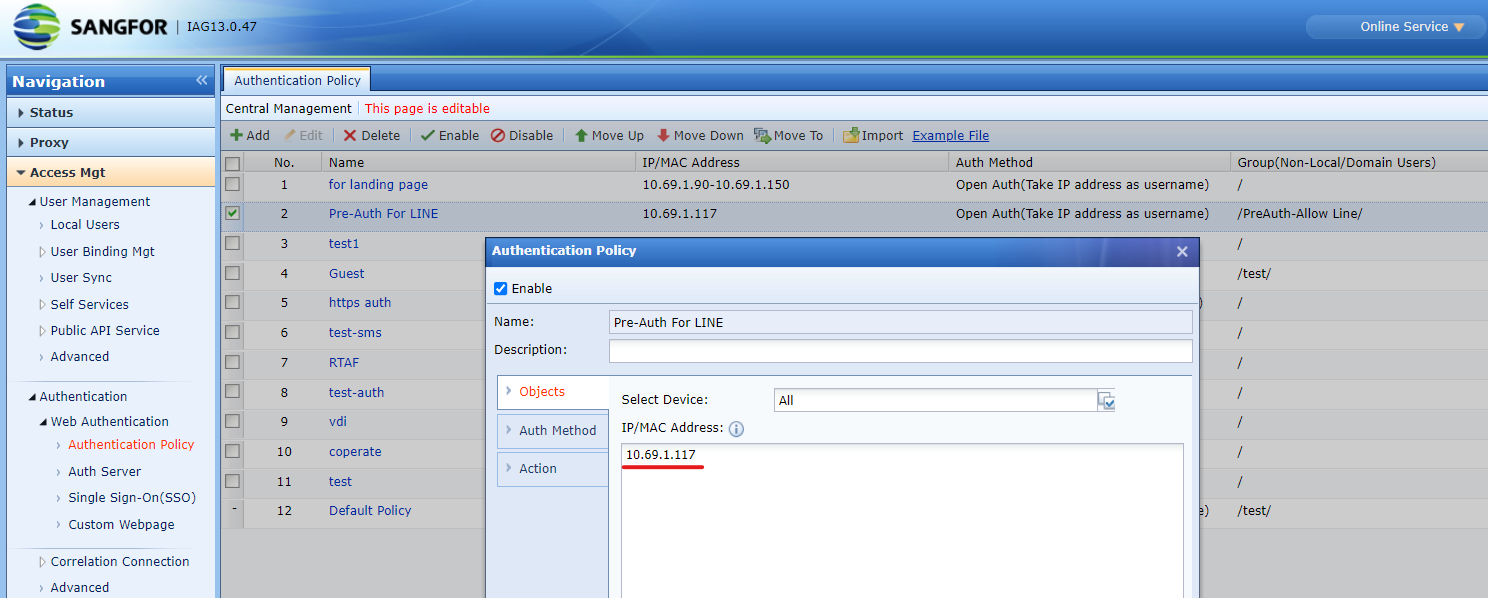Image resolution: width=1488 pixels, height=598 pixels.
Task: Check the vdi row checkbox
Action: [232, 421]
